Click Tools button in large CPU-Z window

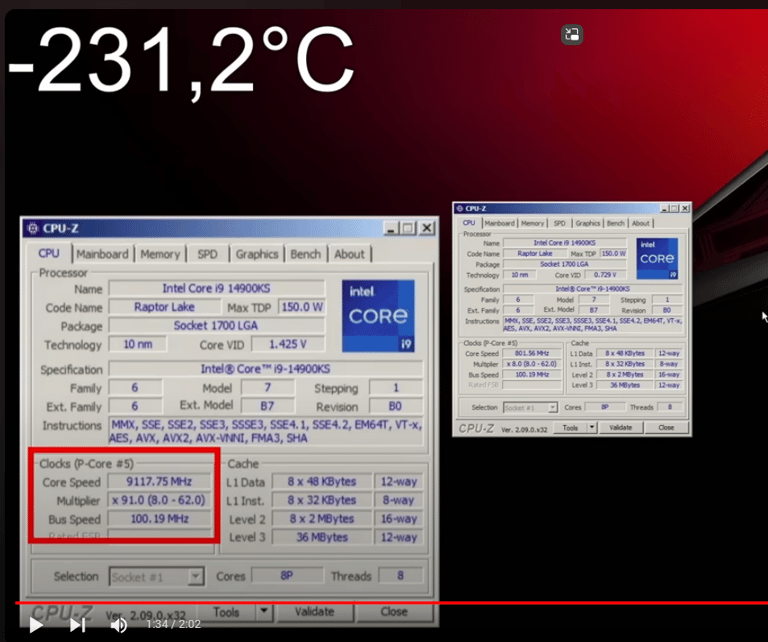pos(226,612)
